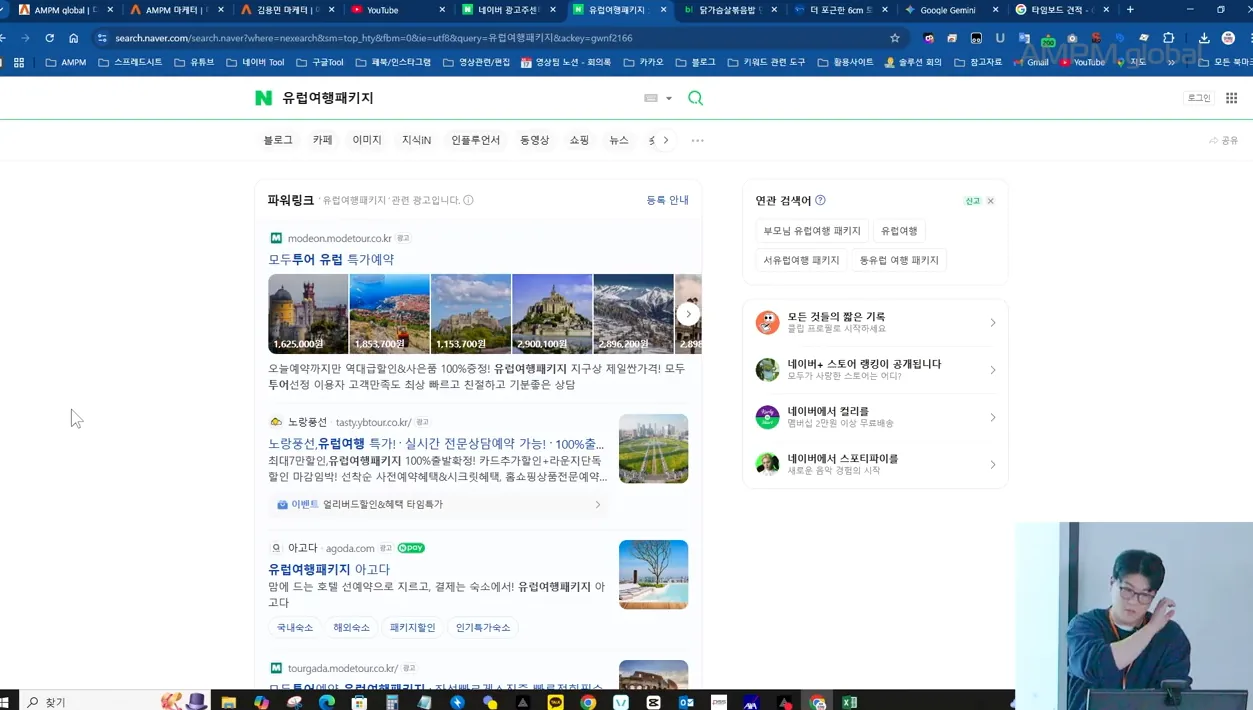The image size is (1253, 710).
Task: Click the 서유럽여행 패키지 related keyword
Action: tap(801, 260)
